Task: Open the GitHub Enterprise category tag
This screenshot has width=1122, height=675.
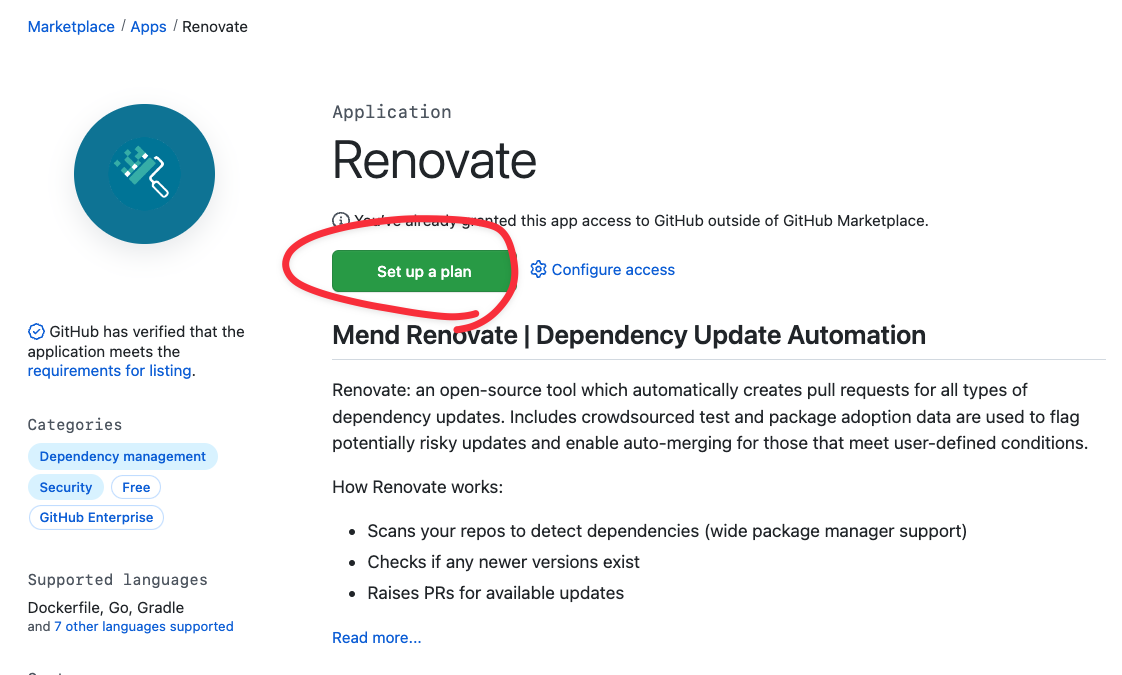Action: click(x=96, y=517)
